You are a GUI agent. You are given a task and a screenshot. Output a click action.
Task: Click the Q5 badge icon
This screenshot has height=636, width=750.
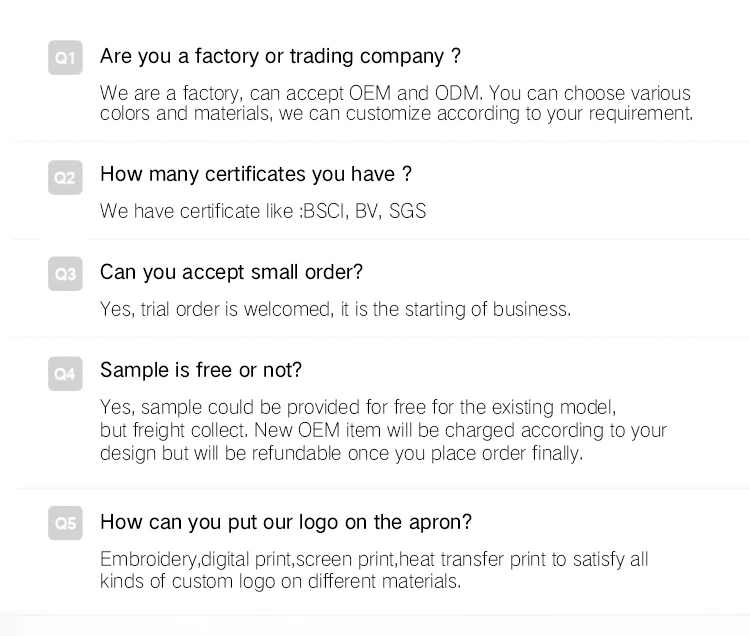[65, 523]
